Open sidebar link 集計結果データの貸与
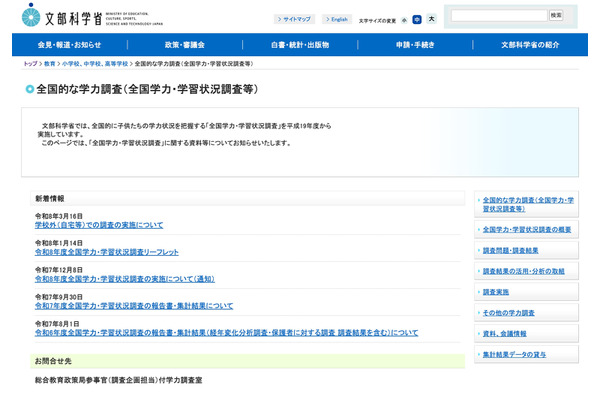600x400 pixels. (x=514, y=355)
